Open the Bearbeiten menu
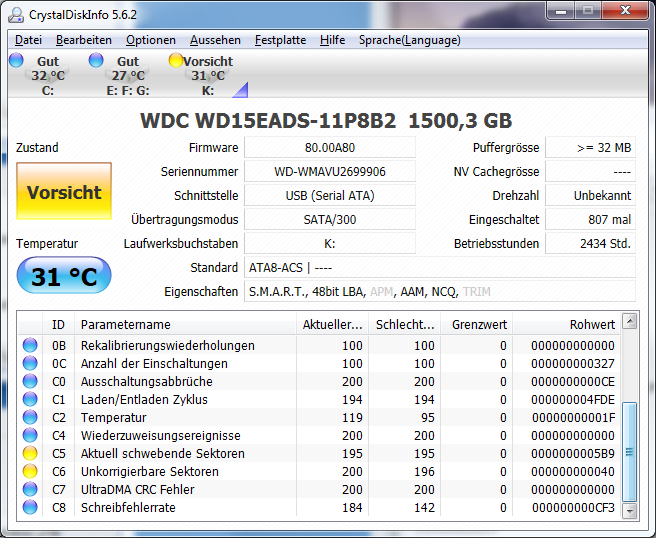Image resolution: width=656 pixels, height=538 pixels. (84, 40)
